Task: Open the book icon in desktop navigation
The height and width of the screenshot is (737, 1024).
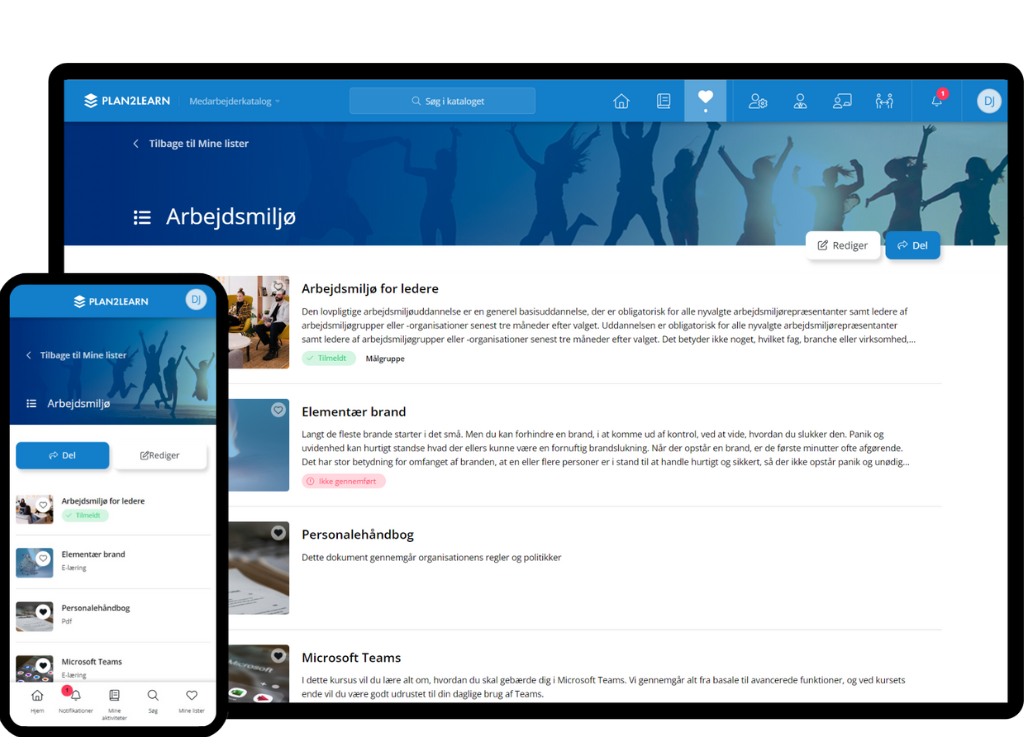Action: click(663, 101)
